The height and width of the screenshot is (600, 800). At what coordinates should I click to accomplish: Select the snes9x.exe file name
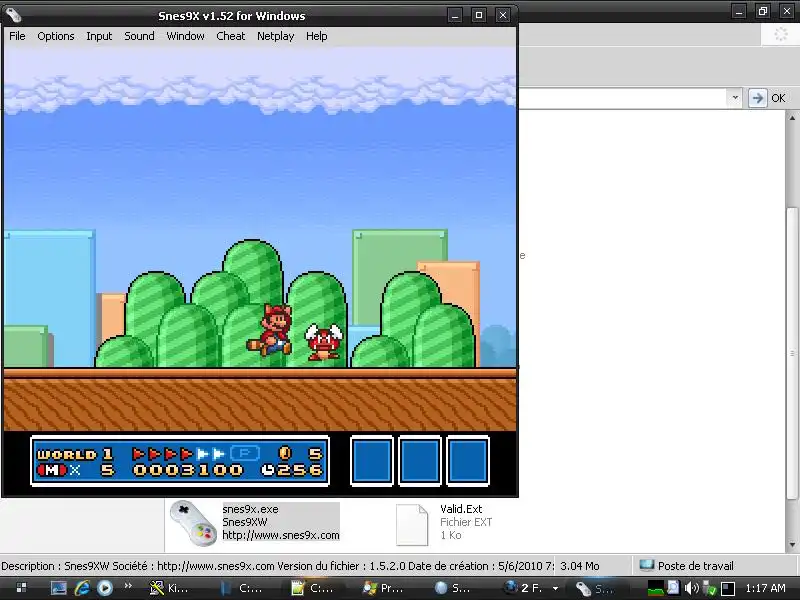pyautogui.click(x=251, y=509)
